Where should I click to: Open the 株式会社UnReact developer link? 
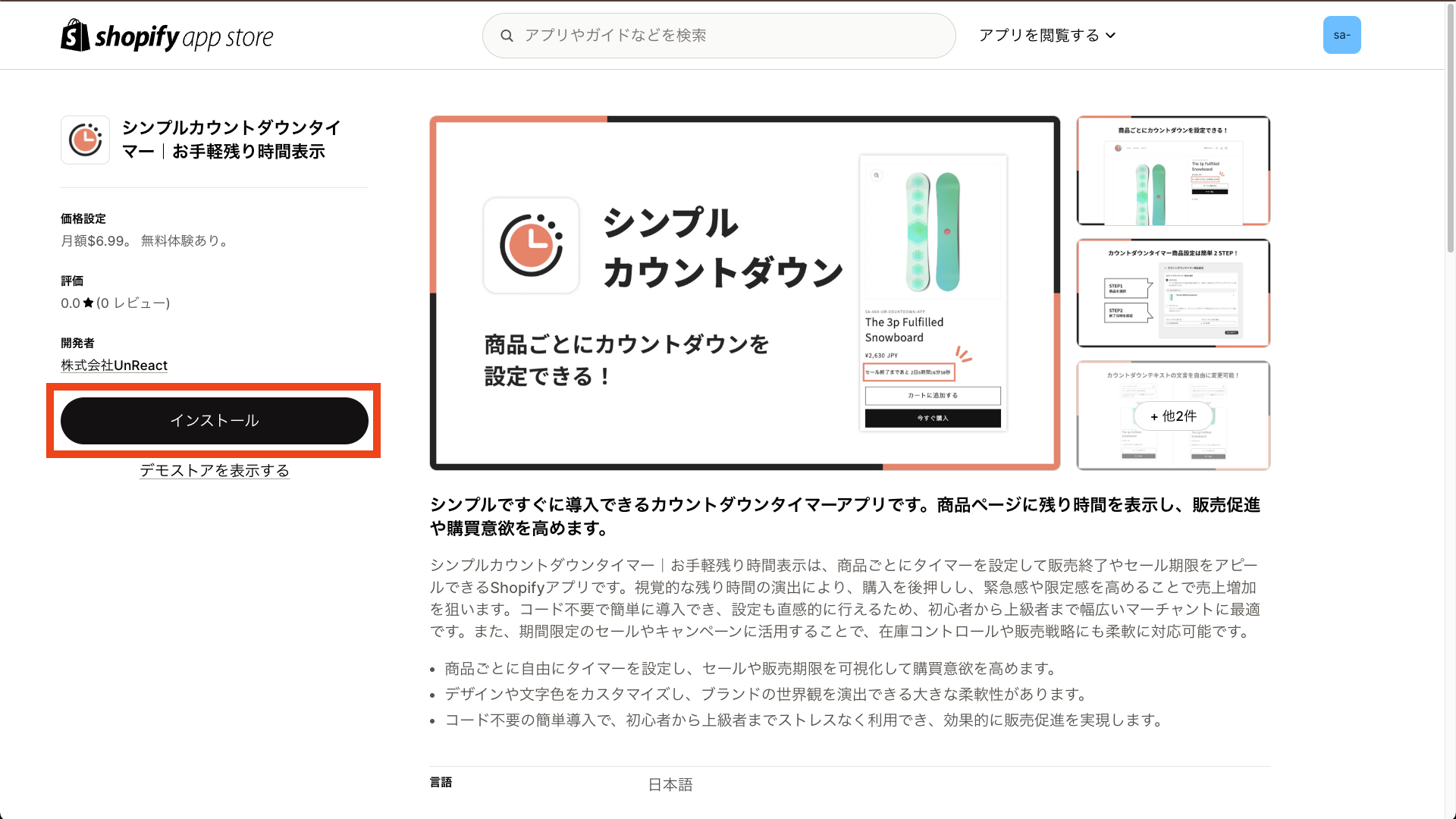[x=114, y=366]
